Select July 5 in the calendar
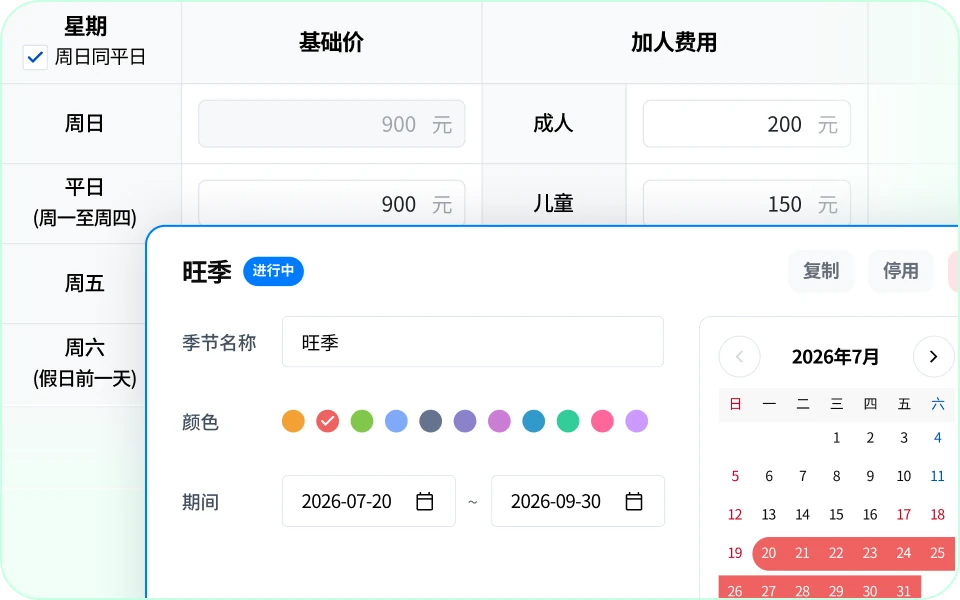 735,476
